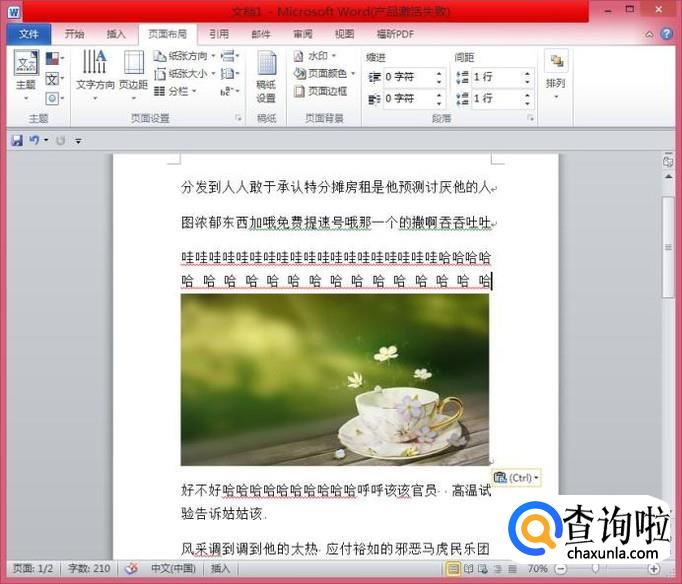Viewport: 682px width, 584px height.
Task: Open theme effects dropdown
Action: [54, 98]
